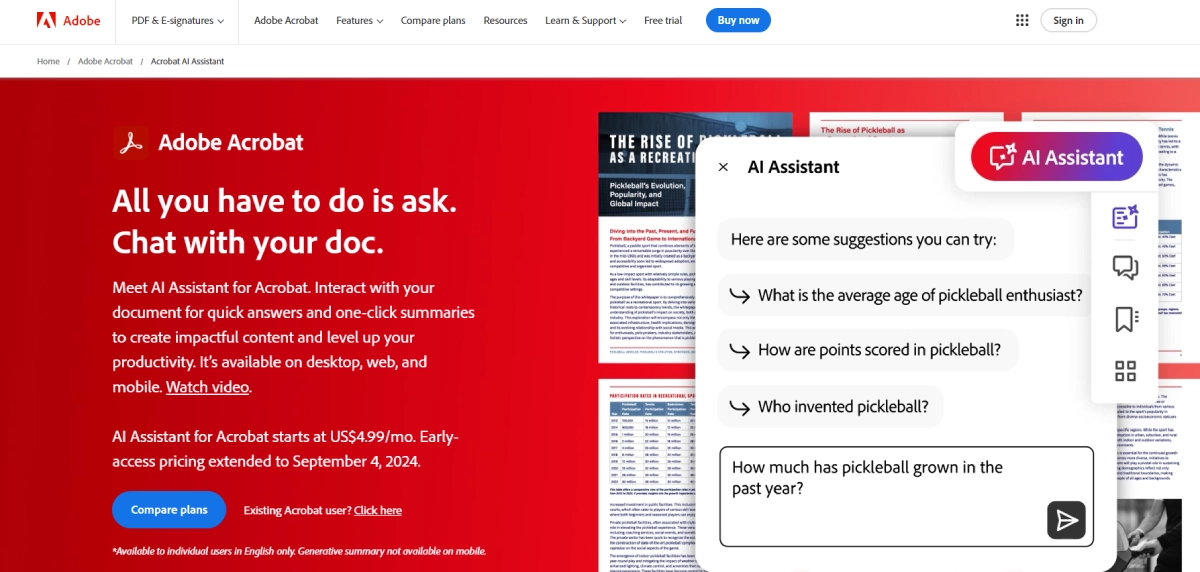Open Compare plans in navigation bar
1200x572 pixels.
[433, 20]
